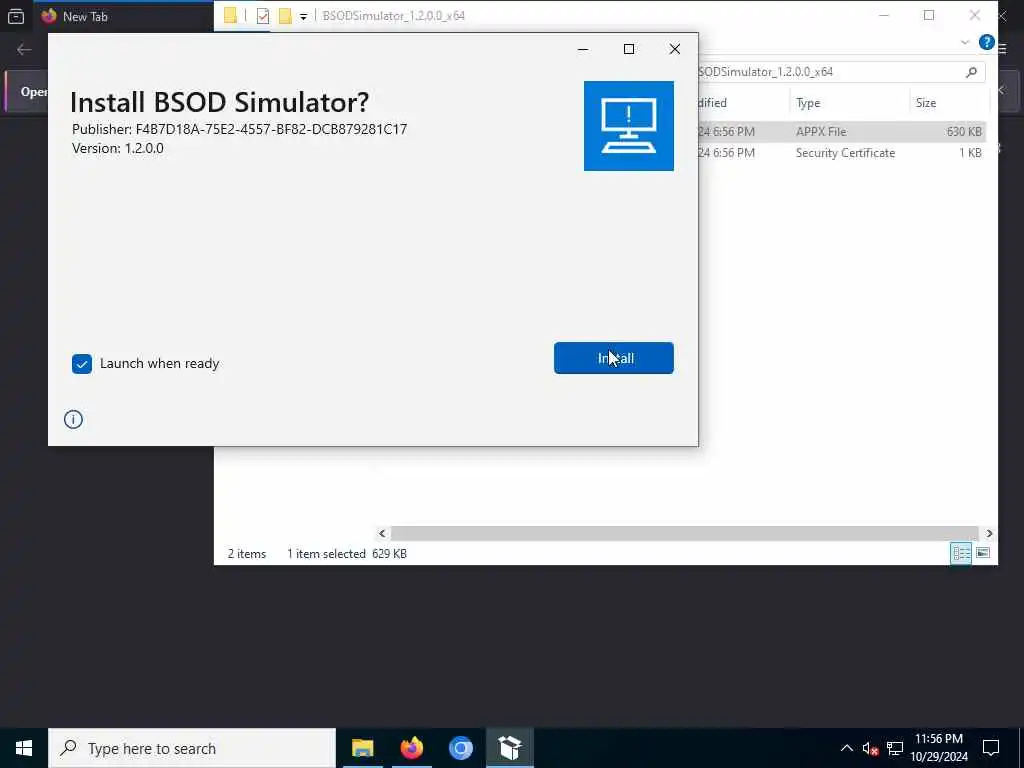Open the Chromium browser taskbar icon

(x=460, y=748)
